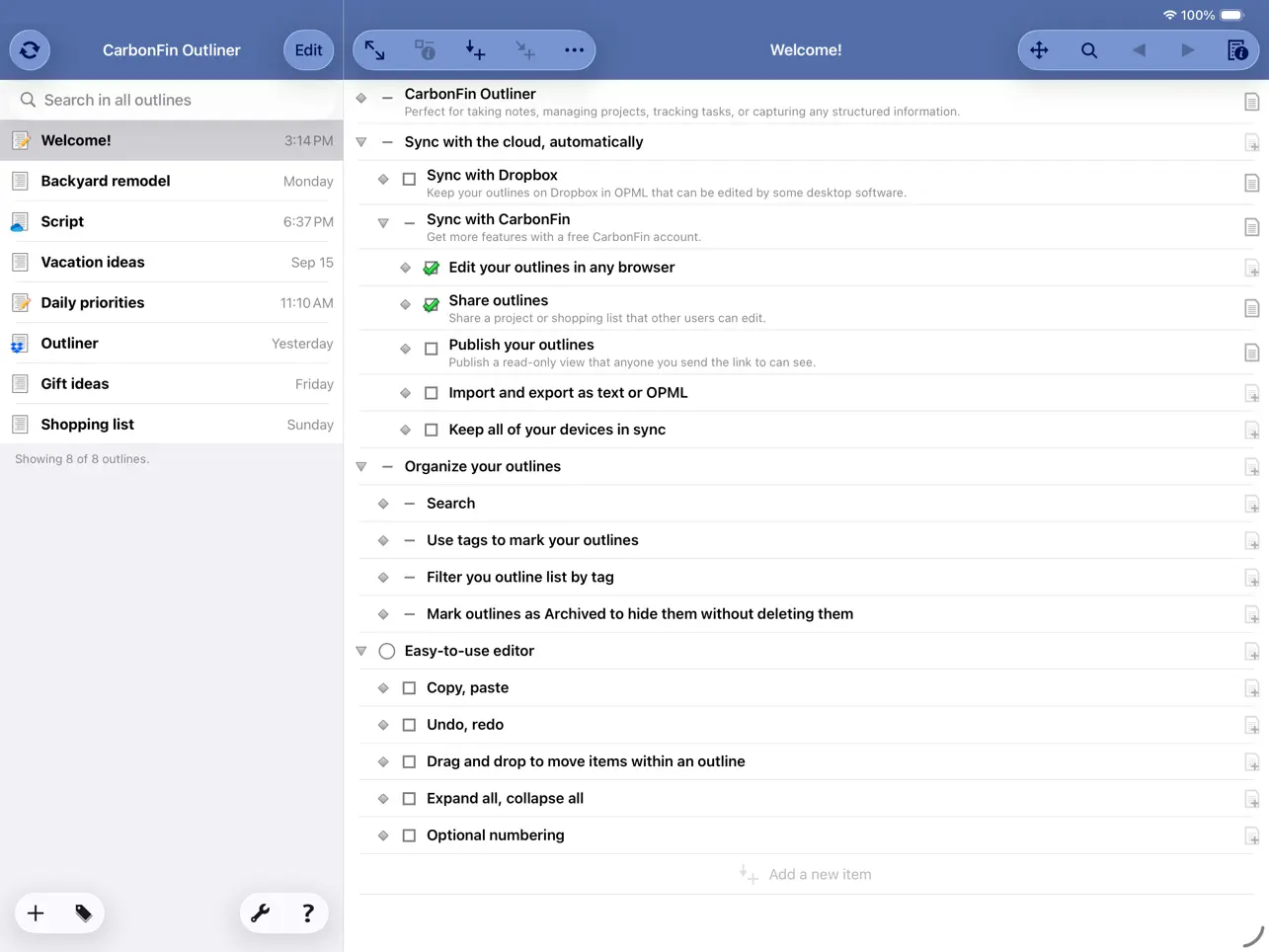
Task: Open settings via the wrench icon
Action: coord(261,912)
